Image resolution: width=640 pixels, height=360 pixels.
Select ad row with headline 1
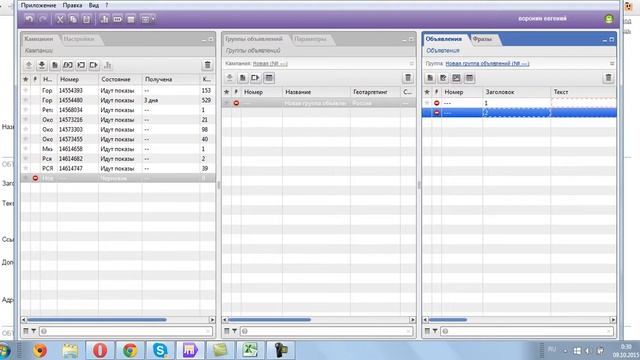[519, 103]
